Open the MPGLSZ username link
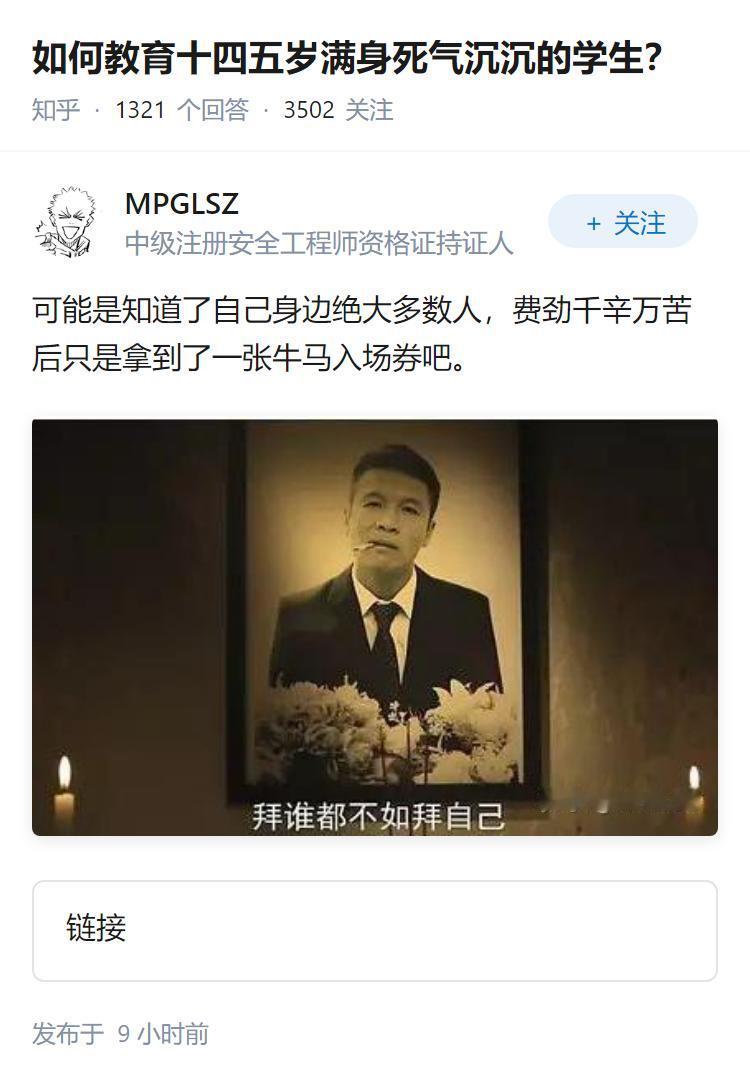This screenshot has height=1084, width=750. (x=182, y=203)
